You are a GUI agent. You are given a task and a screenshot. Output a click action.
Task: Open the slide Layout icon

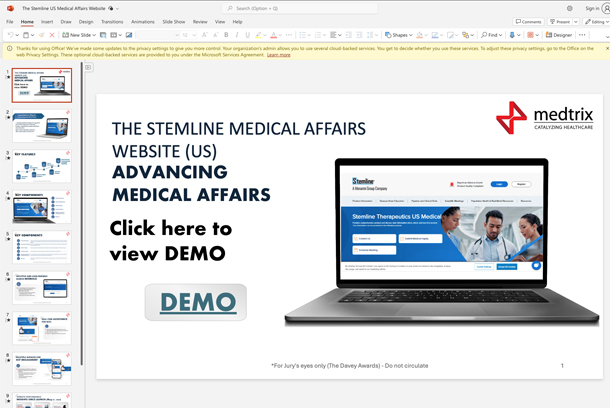point(114,35)
